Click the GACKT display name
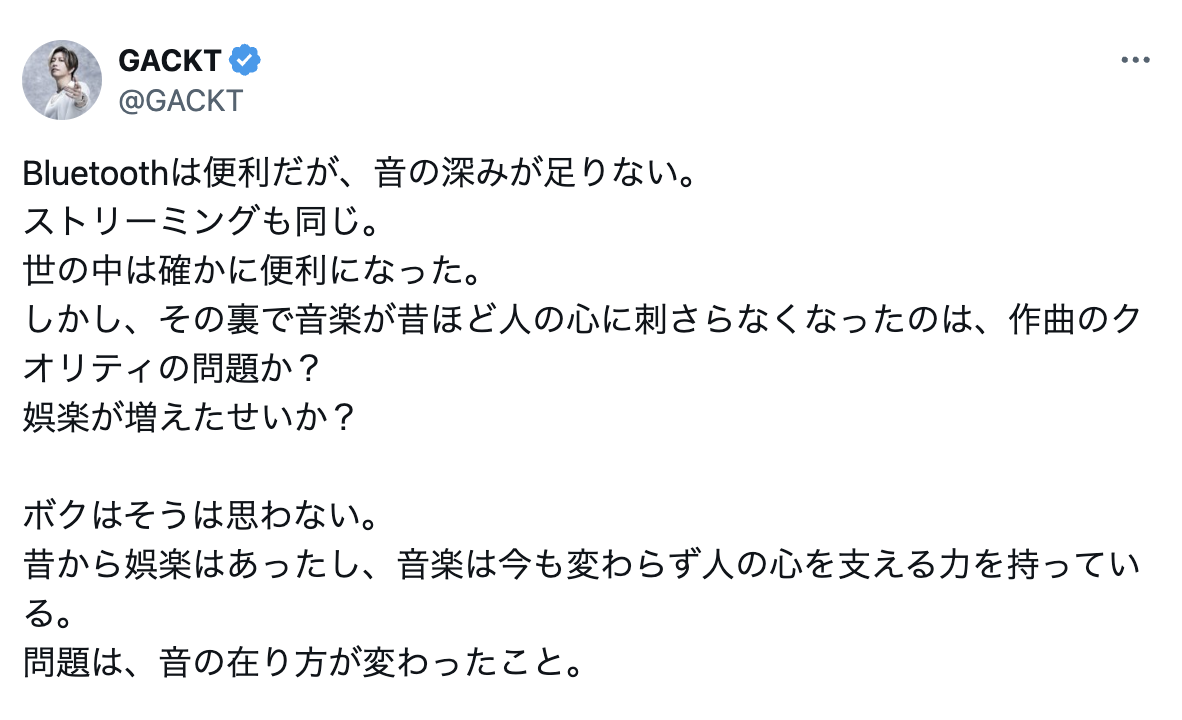Screen dimensions: 1182x720 [170, 60]
